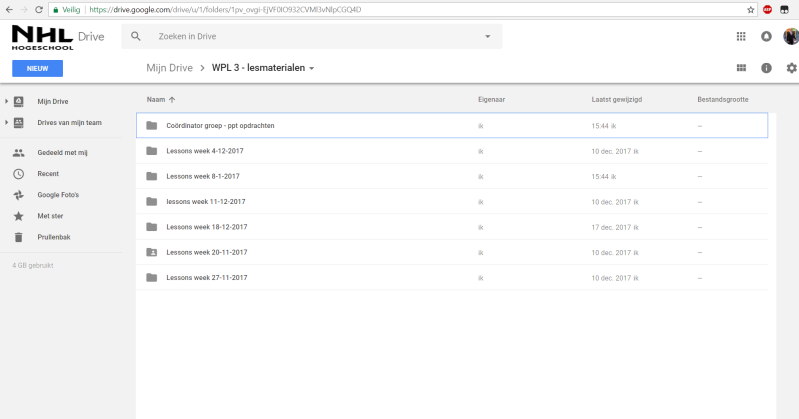Select folder Lessons week 18-12-2017
The height and width of the screenshot is (419, 799).
452,227
